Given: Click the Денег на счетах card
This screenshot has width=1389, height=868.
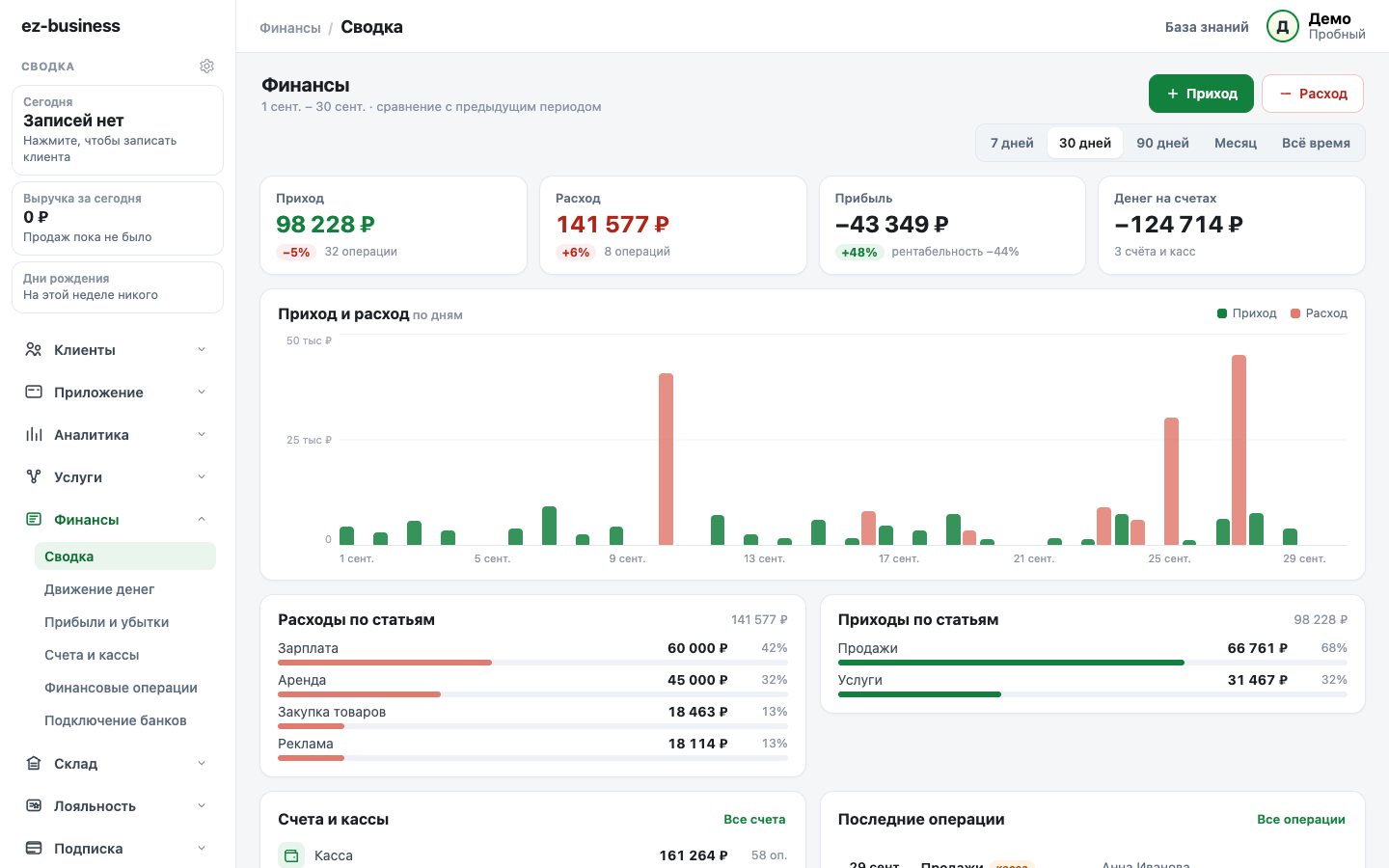Looking at the screenshot, I should [1232, 225].
